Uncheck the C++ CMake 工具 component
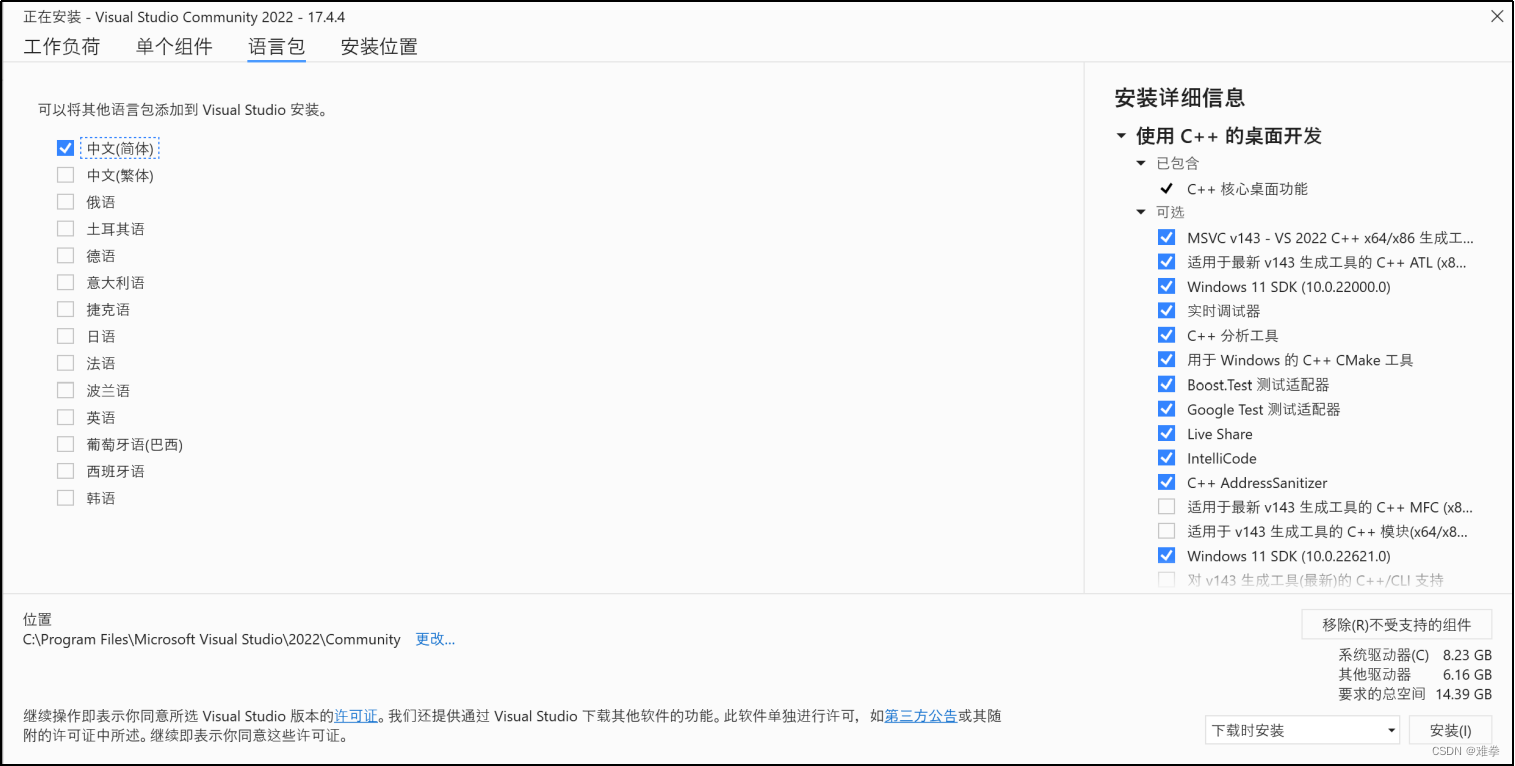Image resolution: width=1515 pixels, height=766 pixels. pos(1166,360)
